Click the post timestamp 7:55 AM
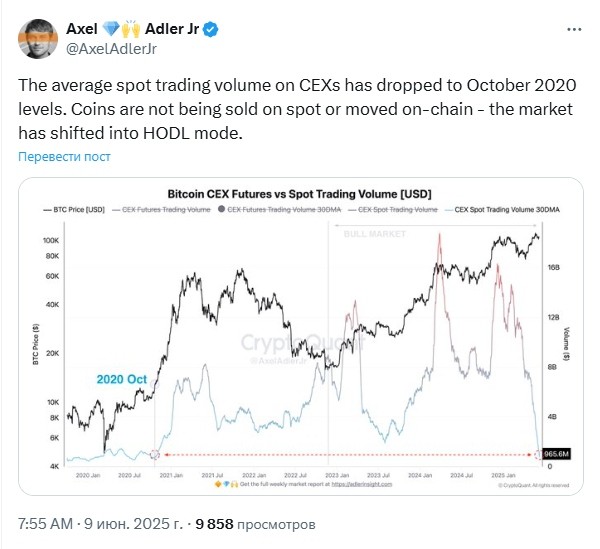600x549 pixels. point(46,524)
